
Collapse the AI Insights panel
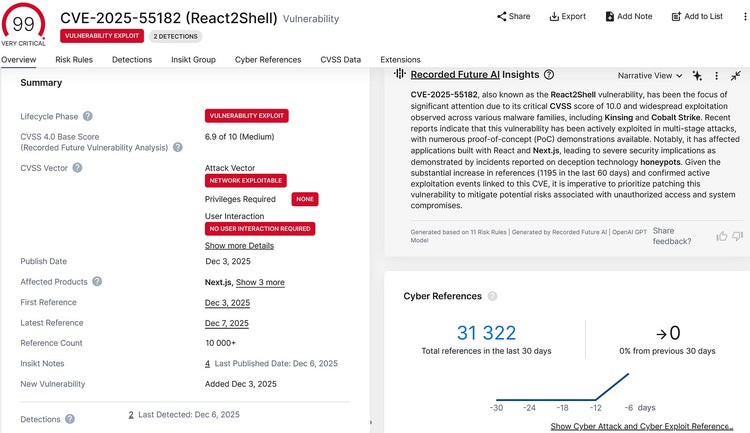tap(736, 75)
